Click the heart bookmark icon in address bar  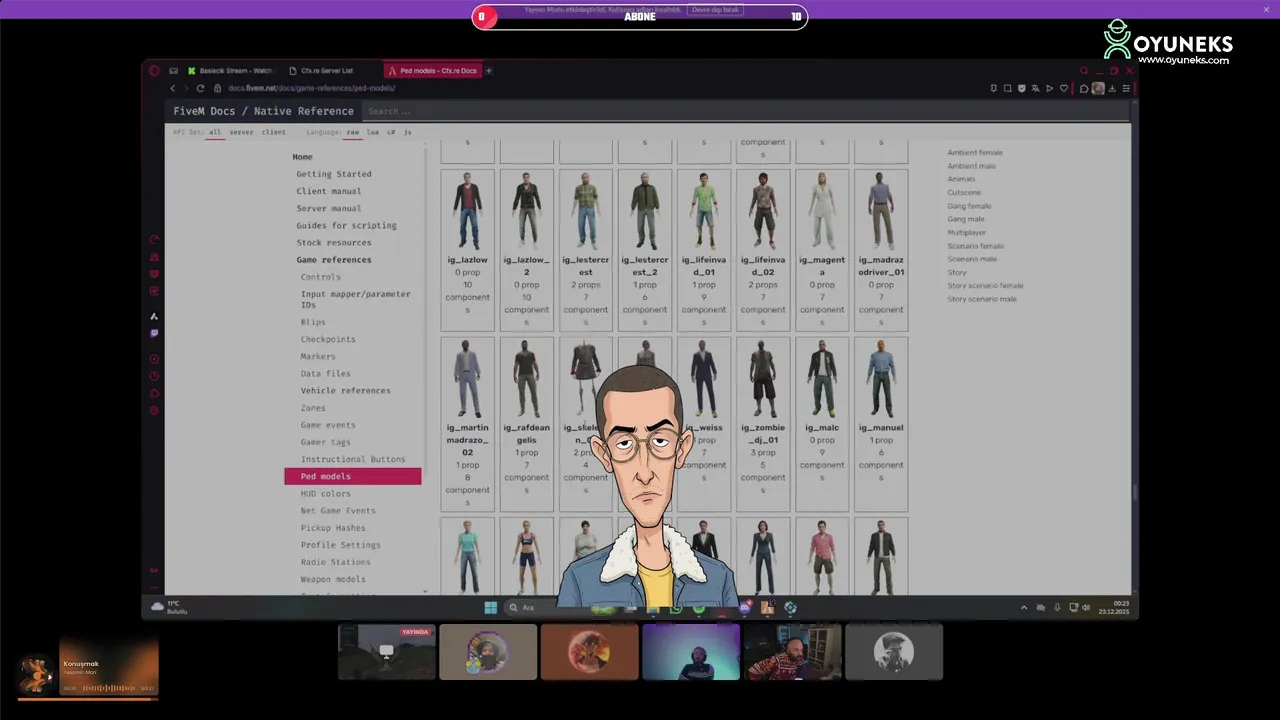click(1063, 88)
